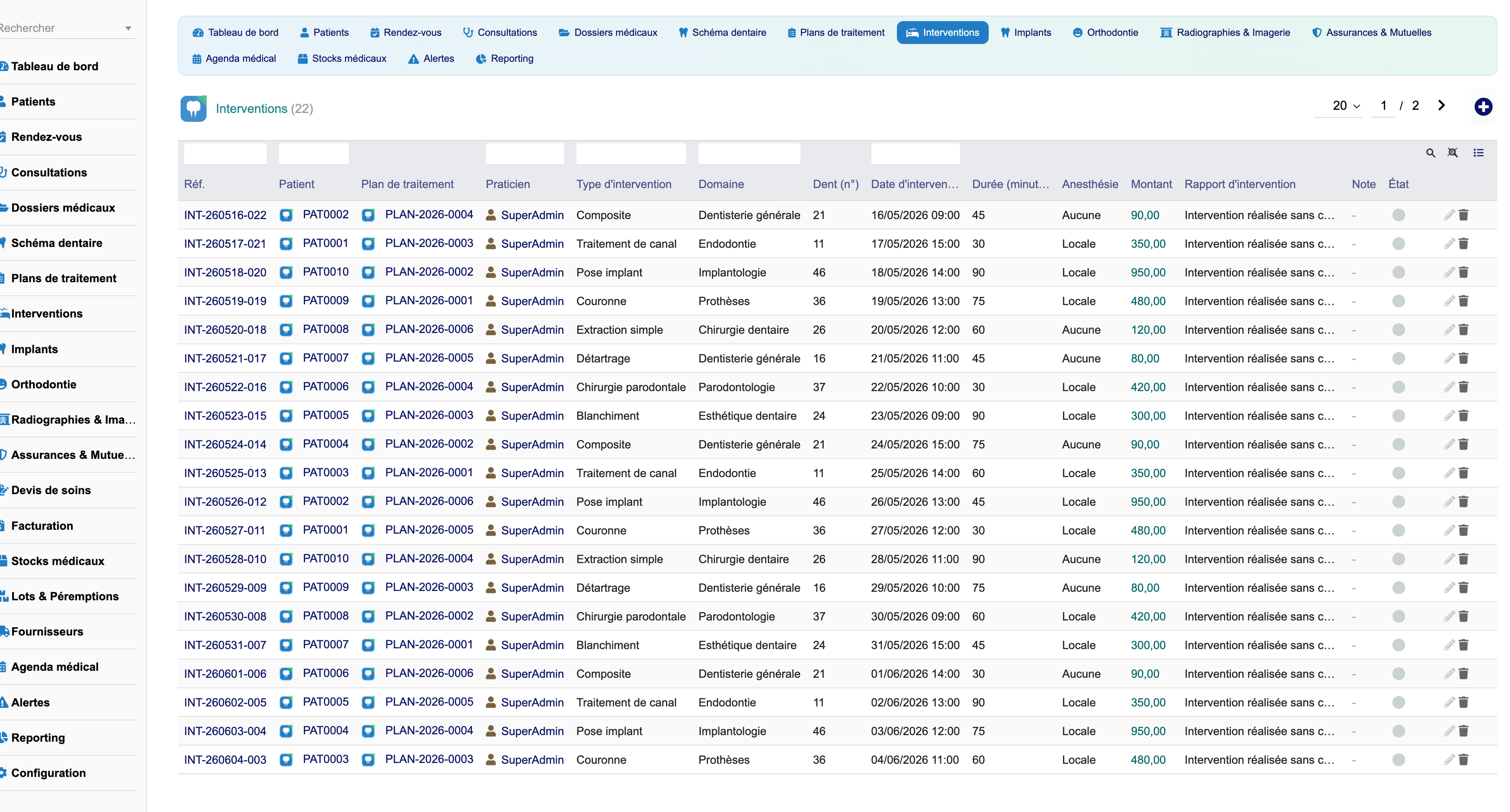This screenshot has height=812, width=1510.
Task: Toggle the État indicator for INT-260524-014
Action: [x=1399, y=444]
